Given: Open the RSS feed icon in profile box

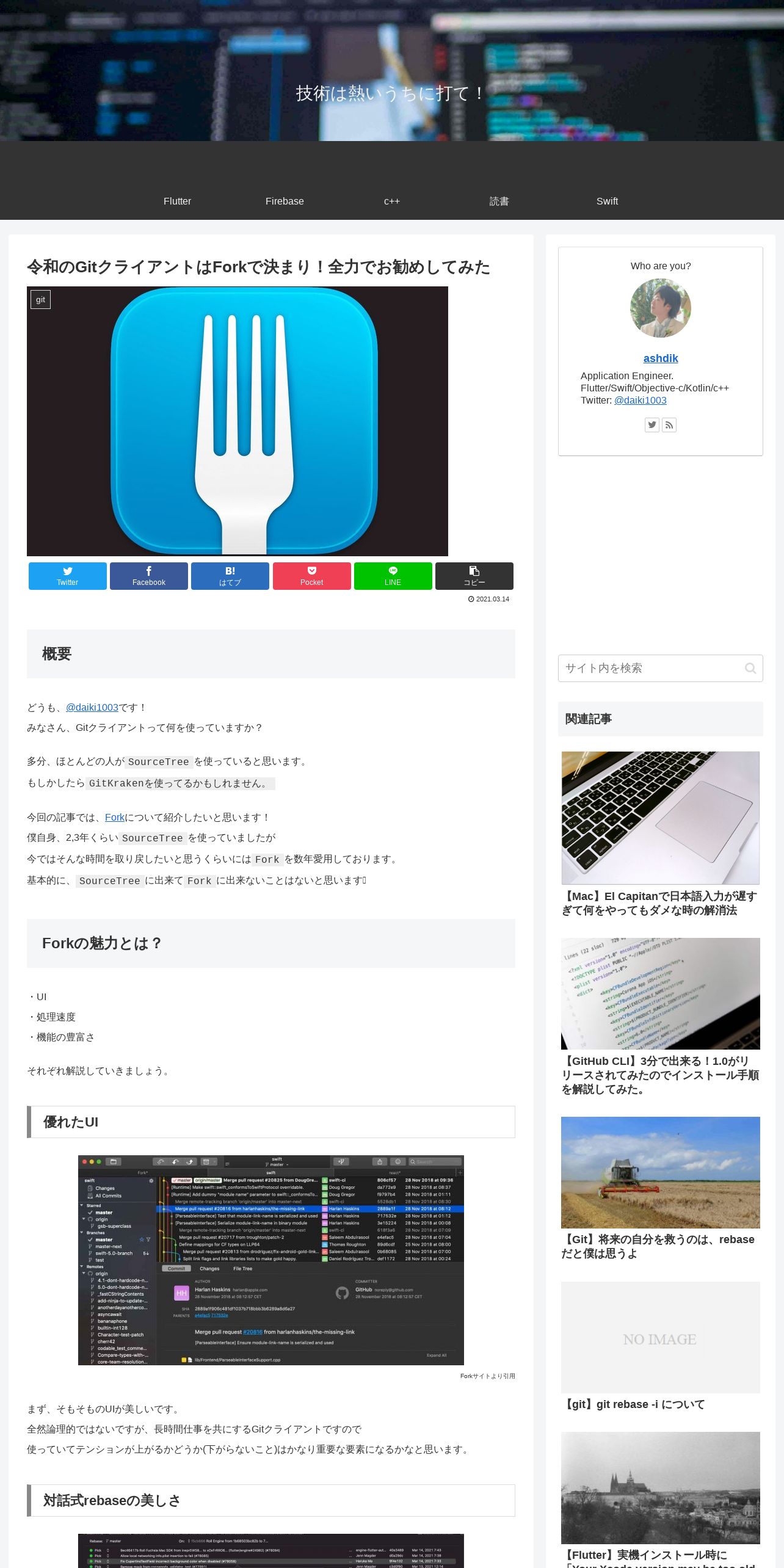Looking at the screenshot, I should pyautogui.click(x=669, y=425).
